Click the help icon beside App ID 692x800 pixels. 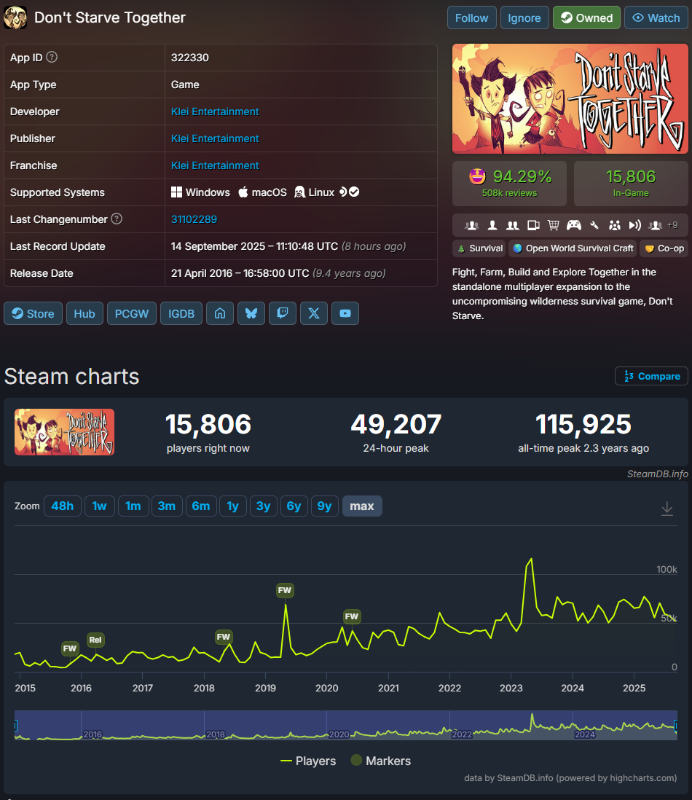click(x=52, y=58)
